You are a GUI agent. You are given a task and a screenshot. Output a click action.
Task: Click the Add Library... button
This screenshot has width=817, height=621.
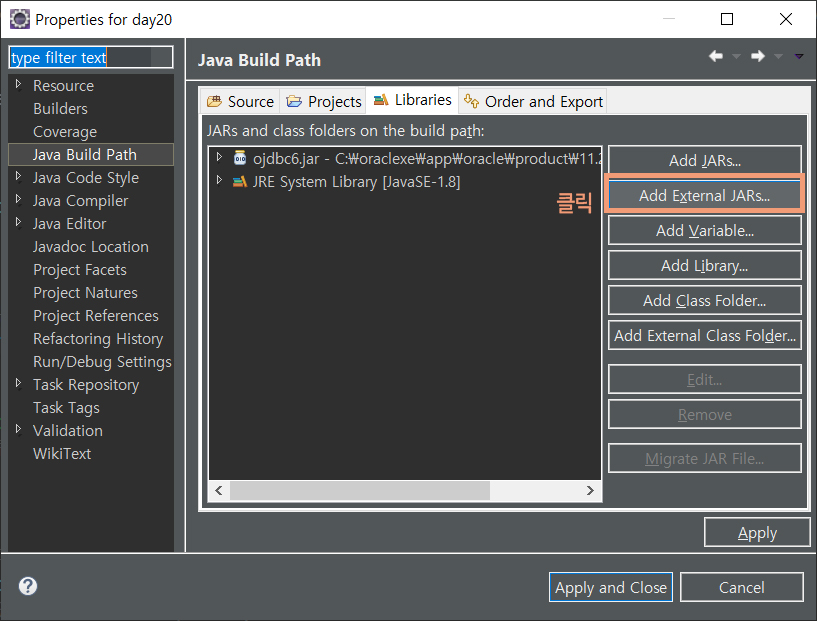[x=704, y=266]
